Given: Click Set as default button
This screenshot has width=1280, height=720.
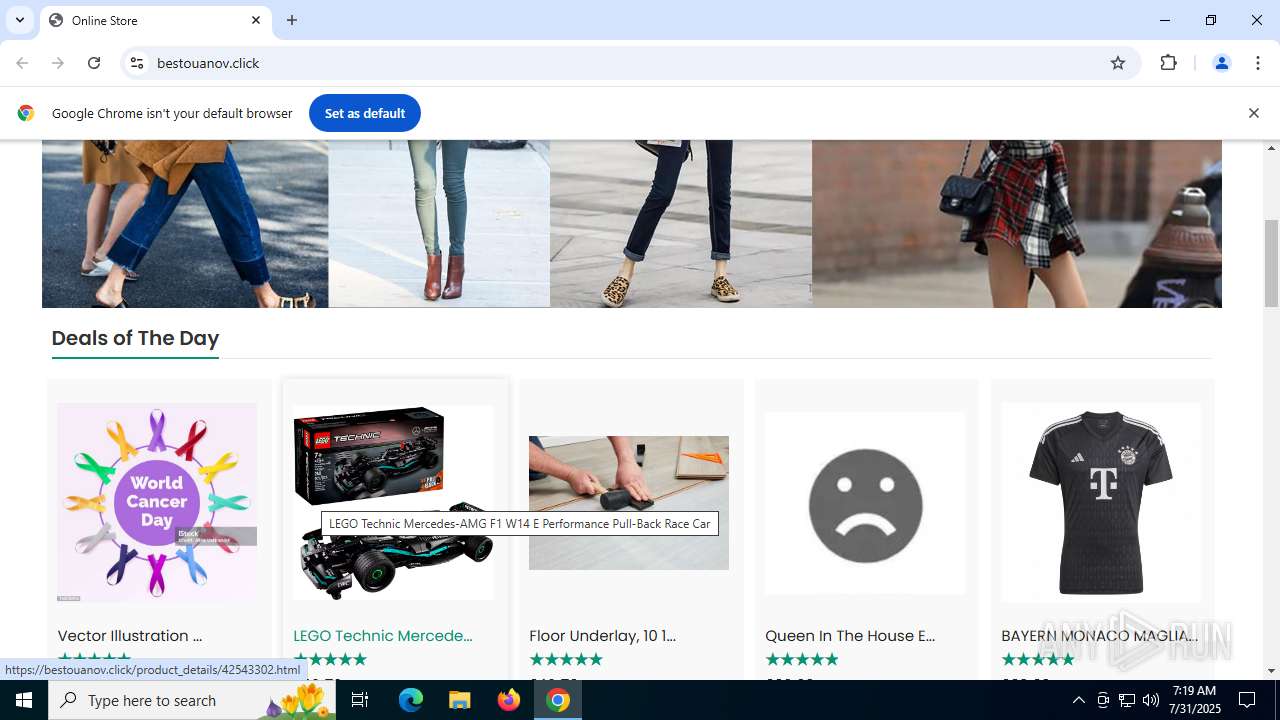Looking at the screenshot, I should [365, 113].
